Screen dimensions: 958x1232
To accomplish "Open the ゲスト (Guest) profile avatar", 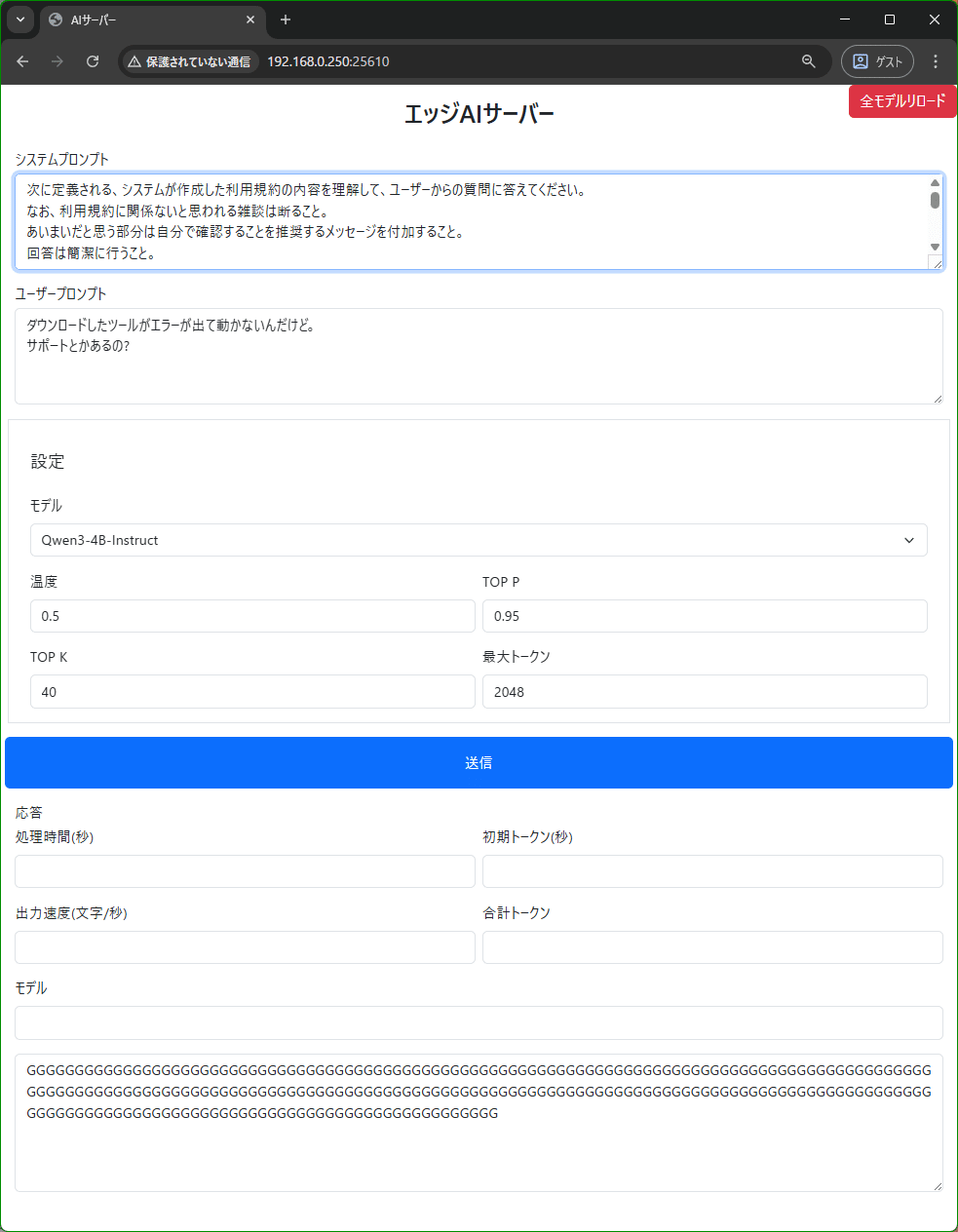I will (876, 60).
